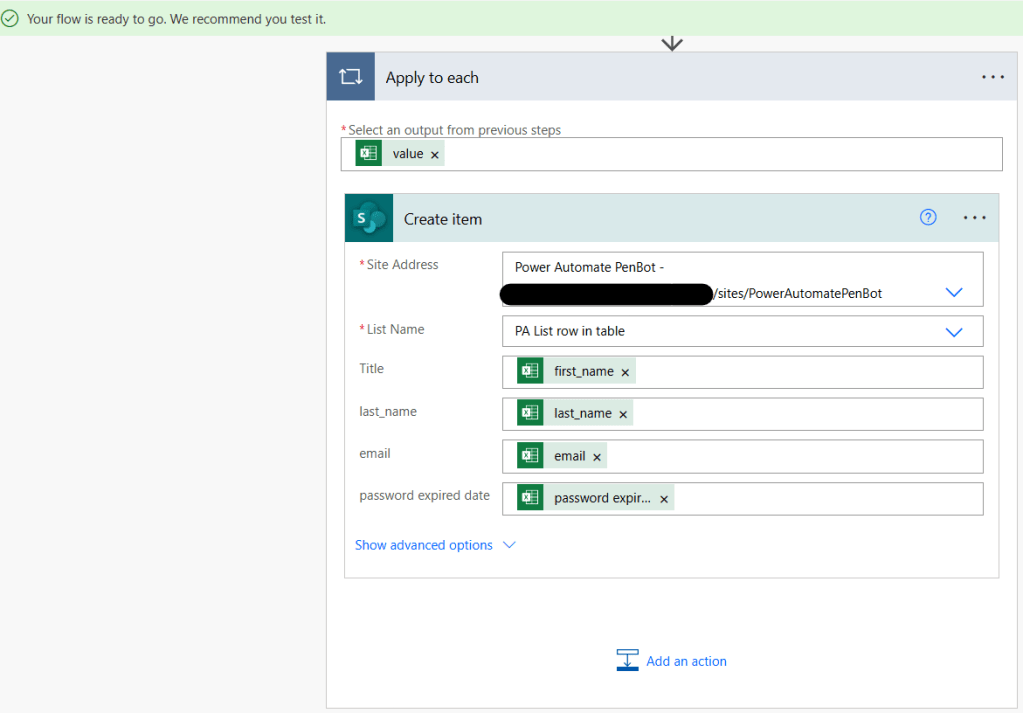
Task: Remove email dynamic content token
Action: tap(597, 457)
